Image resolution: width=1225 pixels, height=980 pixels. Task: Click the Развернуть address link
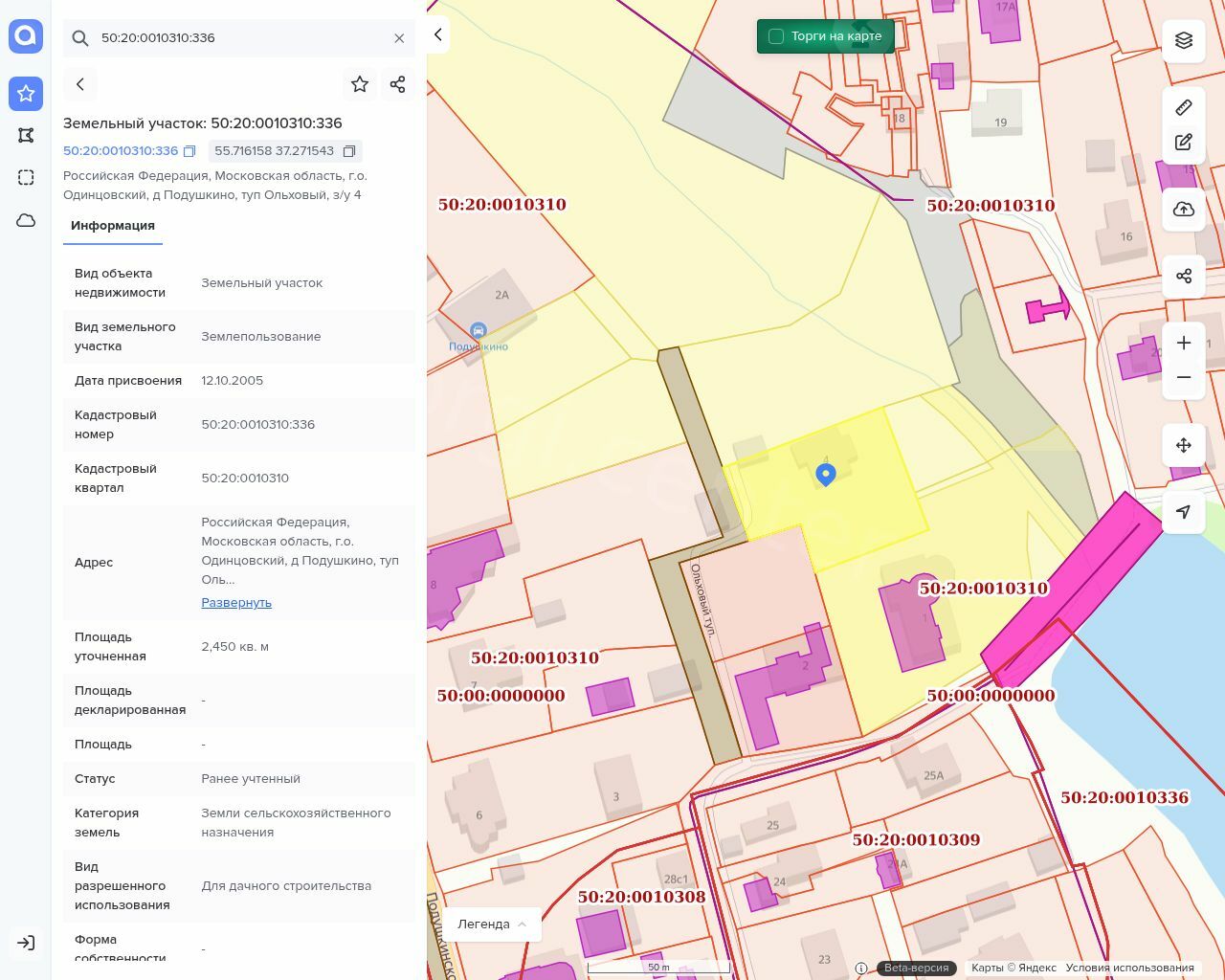(x=236, y=603)
